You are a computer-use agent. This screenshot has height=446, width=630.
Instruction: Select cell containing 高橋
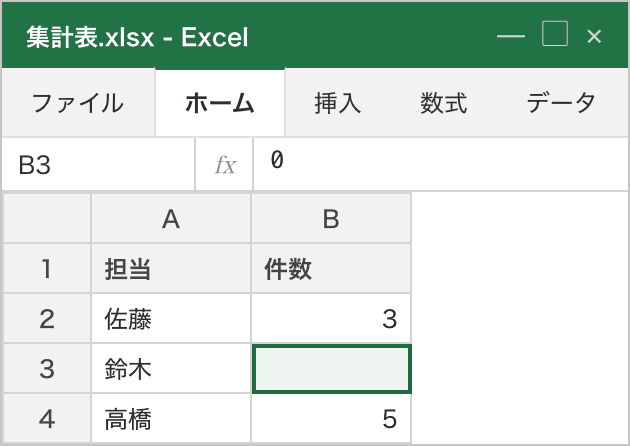(171, 418)
